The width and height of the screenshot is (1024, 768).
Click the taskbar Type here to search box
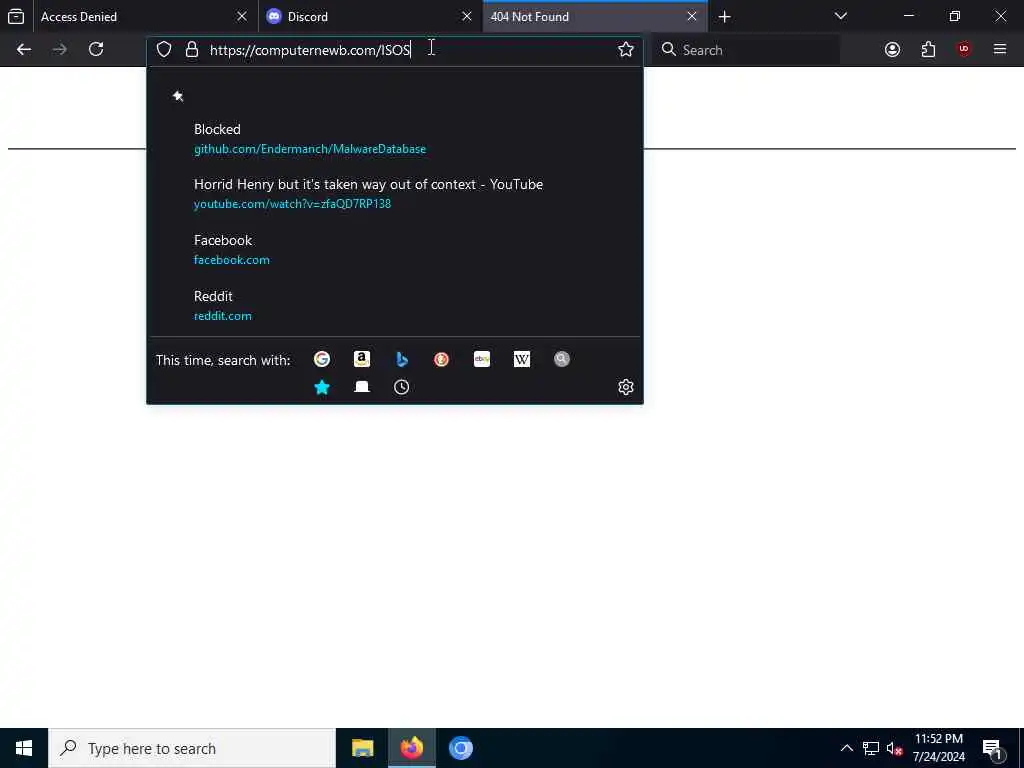point(191,748)
